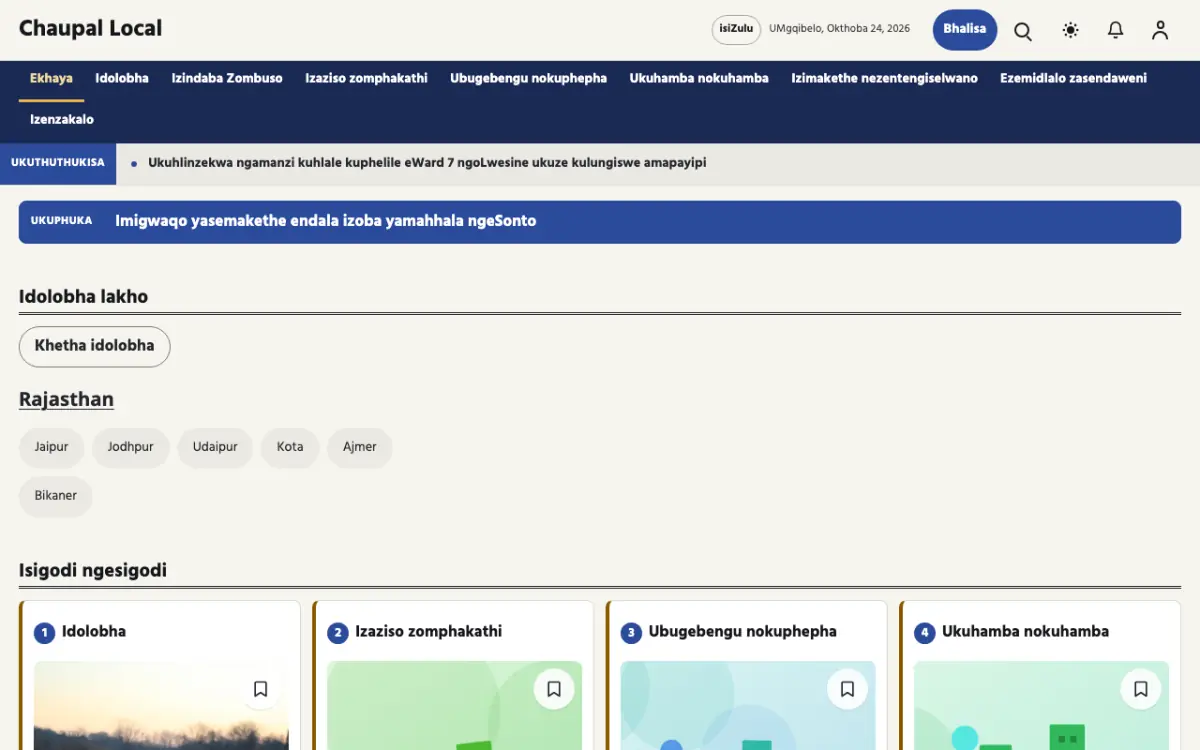Bookmark the Ukuhamba nokuhamba card
Image resolution: width=1200 pixels, height=750 pixels.
pyautogui.click(x=1141, y=689)
